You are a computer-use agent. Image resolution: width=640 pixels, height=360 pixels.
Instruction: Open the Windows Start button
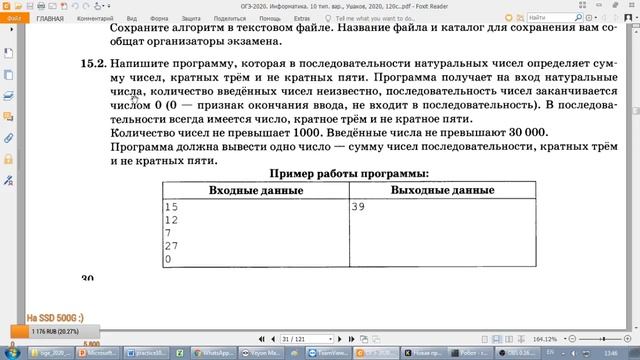coord(12,353)
